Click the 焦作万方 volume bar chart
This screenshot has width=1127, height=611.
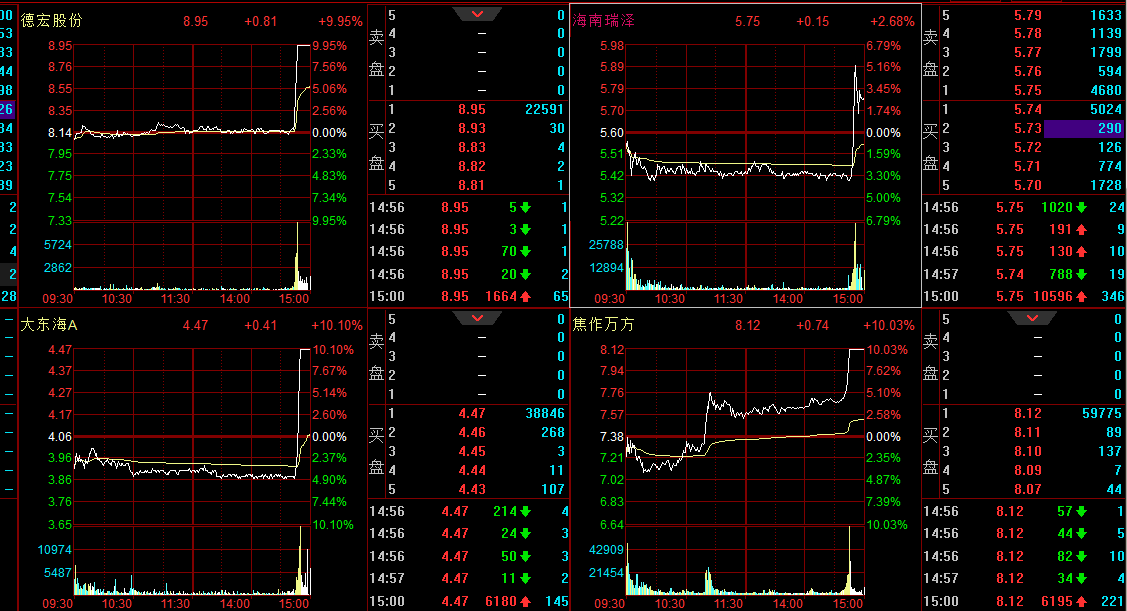pos(745,560)
